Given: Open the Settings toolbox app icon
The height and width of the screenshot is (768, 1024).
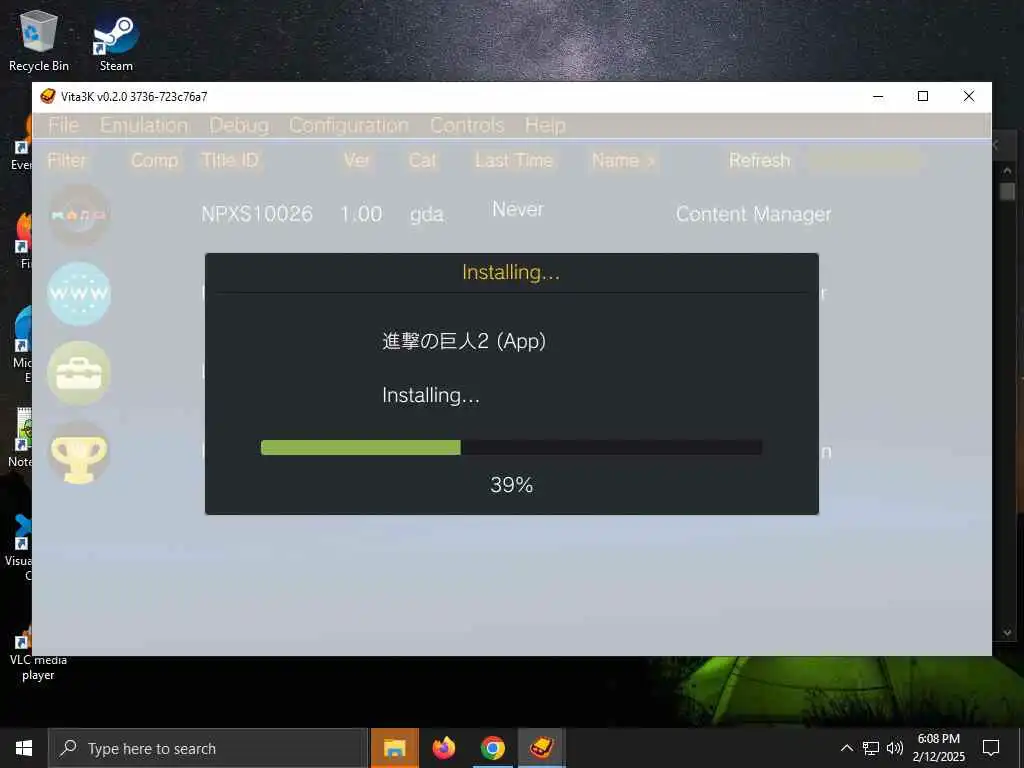Looking at the screenshot, I should coord(79,373).
